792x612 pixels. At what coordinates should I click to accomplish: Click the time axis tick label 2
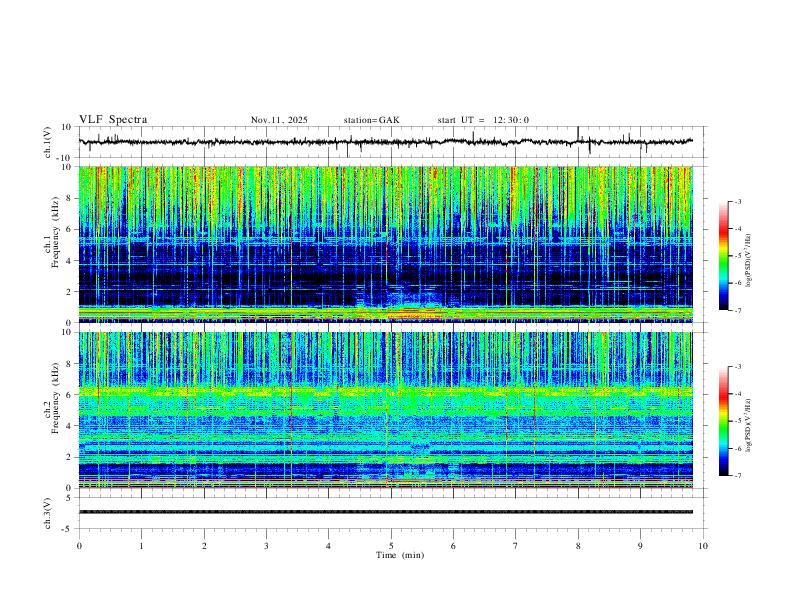(x=204, y=546)
